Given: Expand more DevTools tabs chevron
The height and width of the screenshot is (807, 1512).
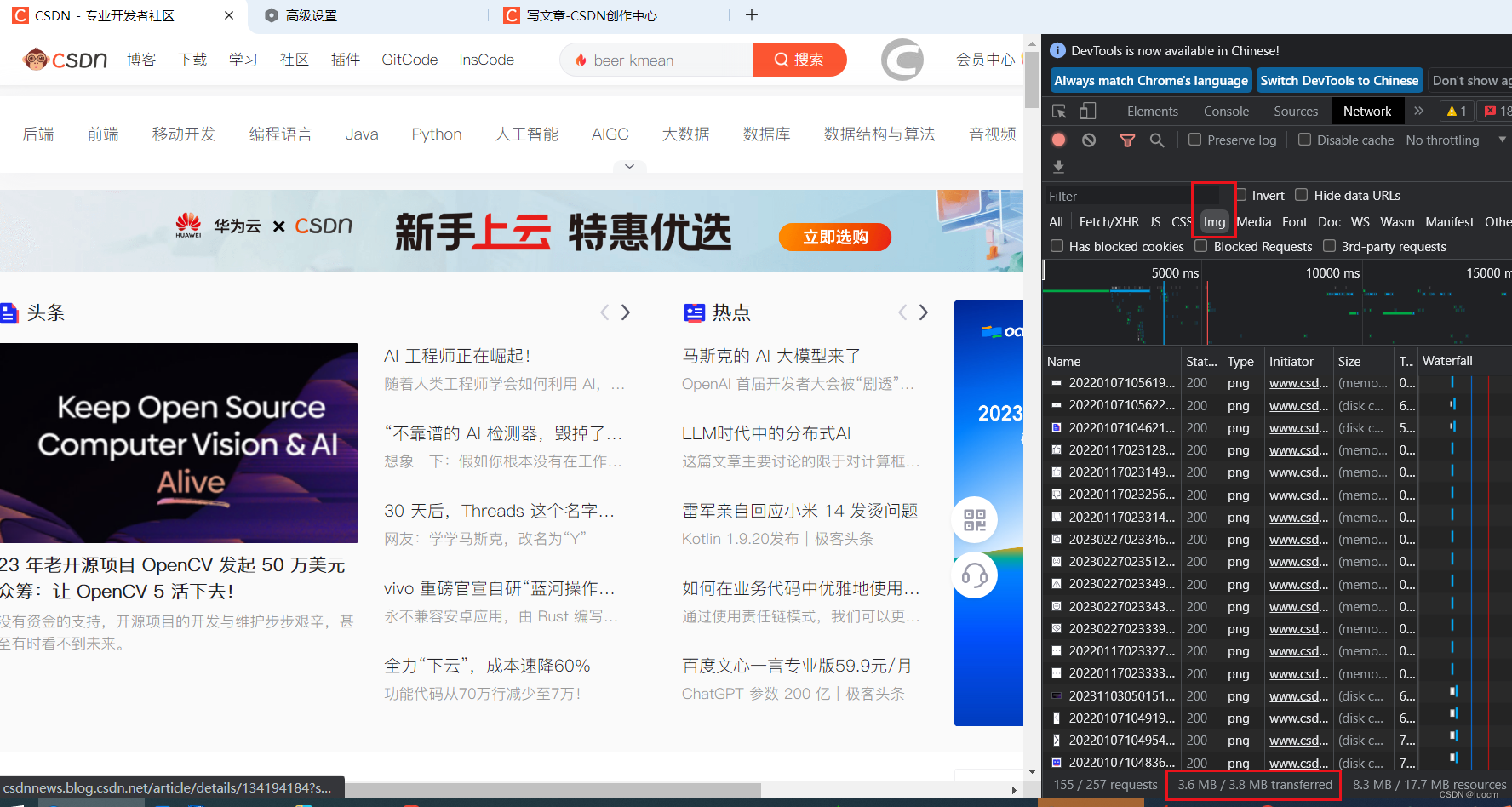Looking at the screenshot, I should [x=1418, y=111].
